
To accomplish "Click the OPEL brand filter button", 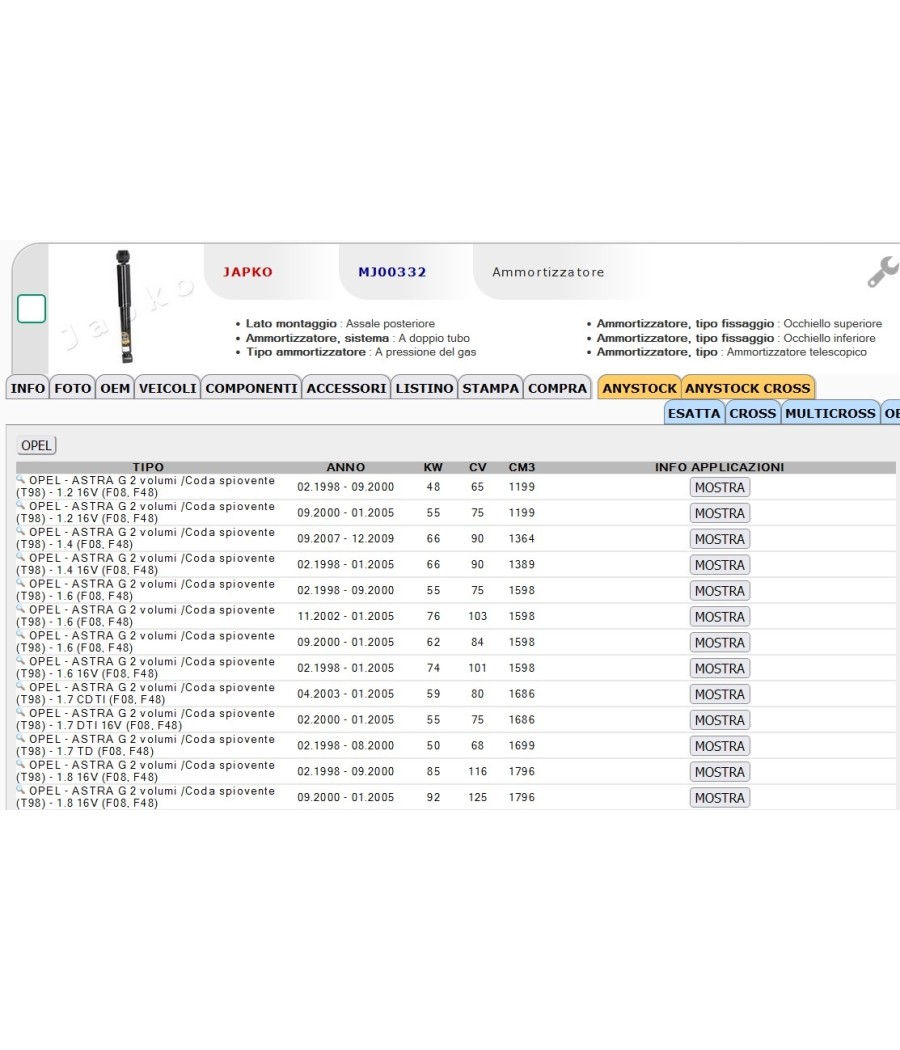I will [x=36, y=445].
